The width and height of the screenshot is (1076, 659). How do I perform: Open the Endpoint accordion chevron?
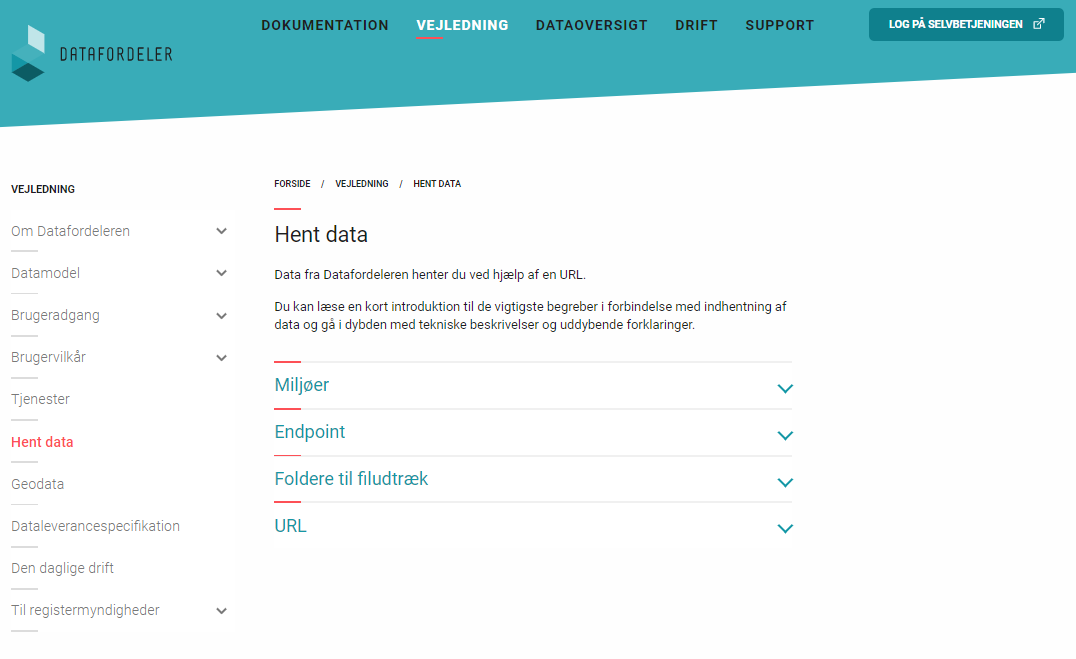[784, 435]
